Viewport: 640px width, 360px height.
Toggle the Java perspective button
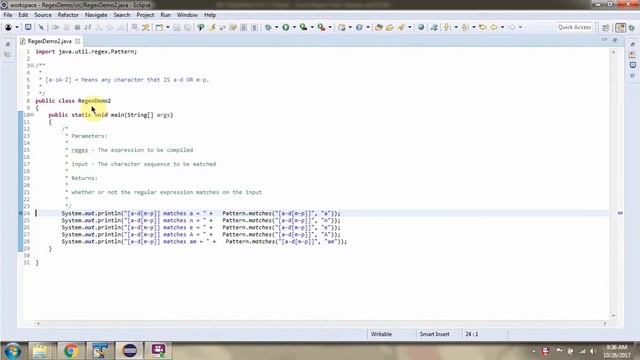tap(620, 27)
